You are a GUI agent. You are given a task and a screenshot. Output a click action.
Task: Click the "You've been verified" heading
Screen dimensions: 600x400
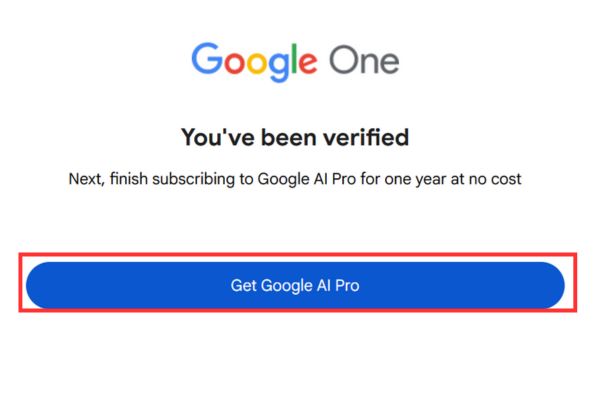[x=295, y=137]
